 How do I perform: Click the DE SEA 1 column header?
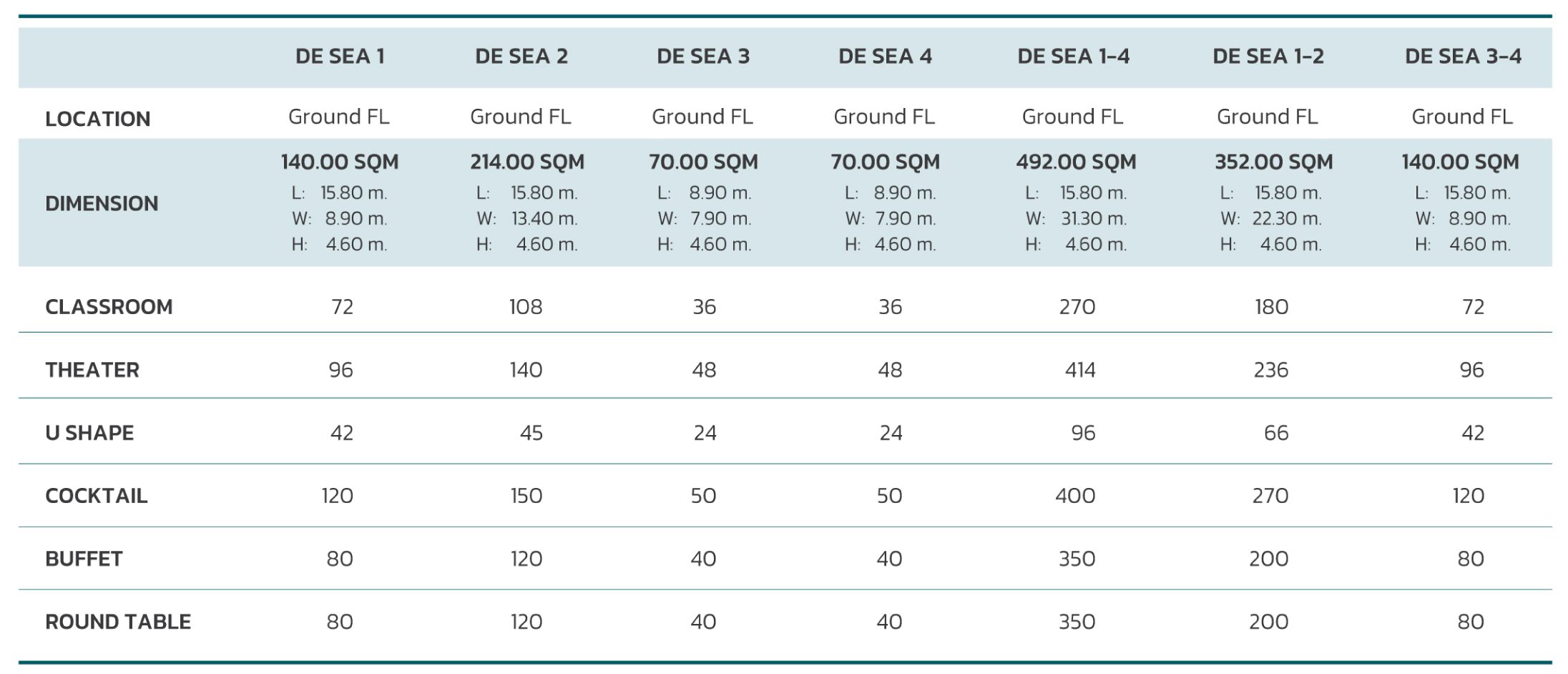pyautogui.click(x=340, y=57)
